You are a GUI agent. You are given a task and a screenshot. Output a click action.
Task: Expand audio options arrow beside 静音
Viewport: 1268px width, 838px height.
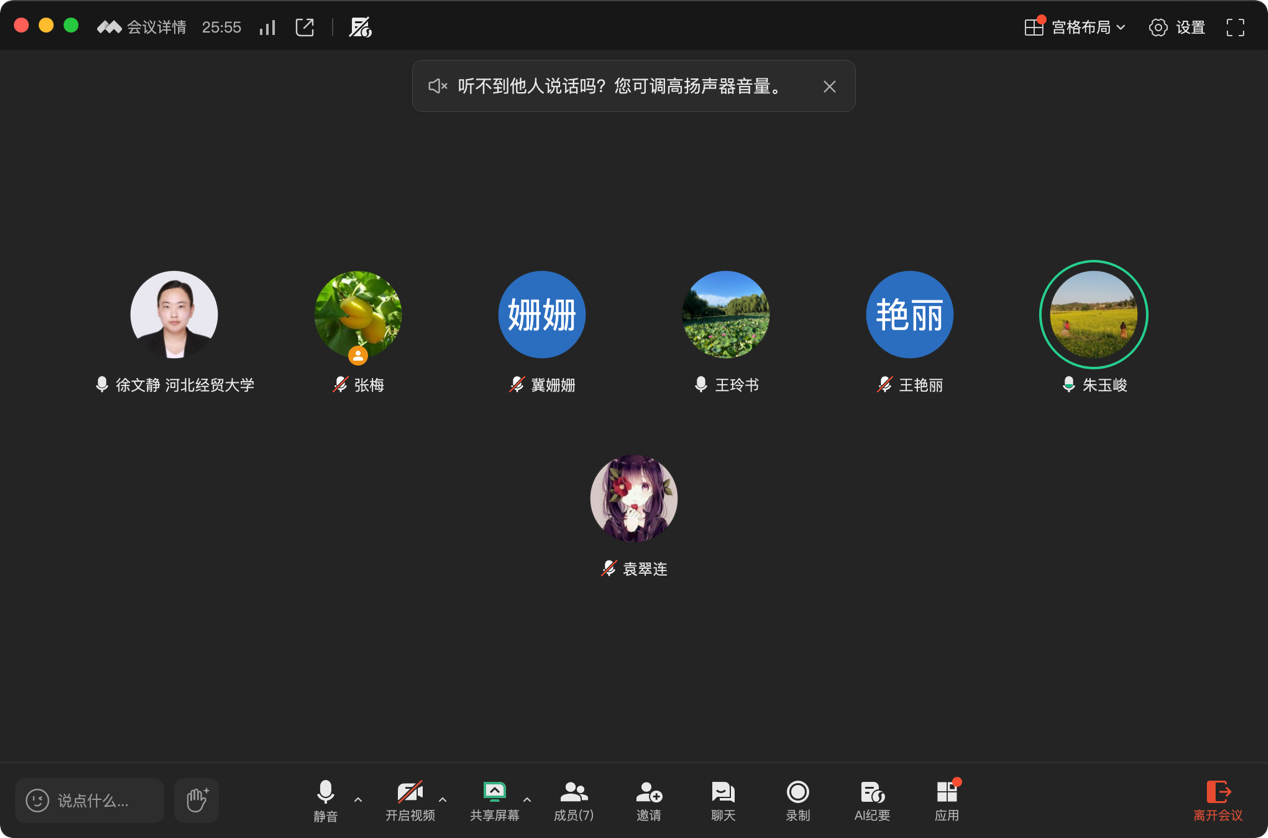pyautogui.click(x=358, y=800)
